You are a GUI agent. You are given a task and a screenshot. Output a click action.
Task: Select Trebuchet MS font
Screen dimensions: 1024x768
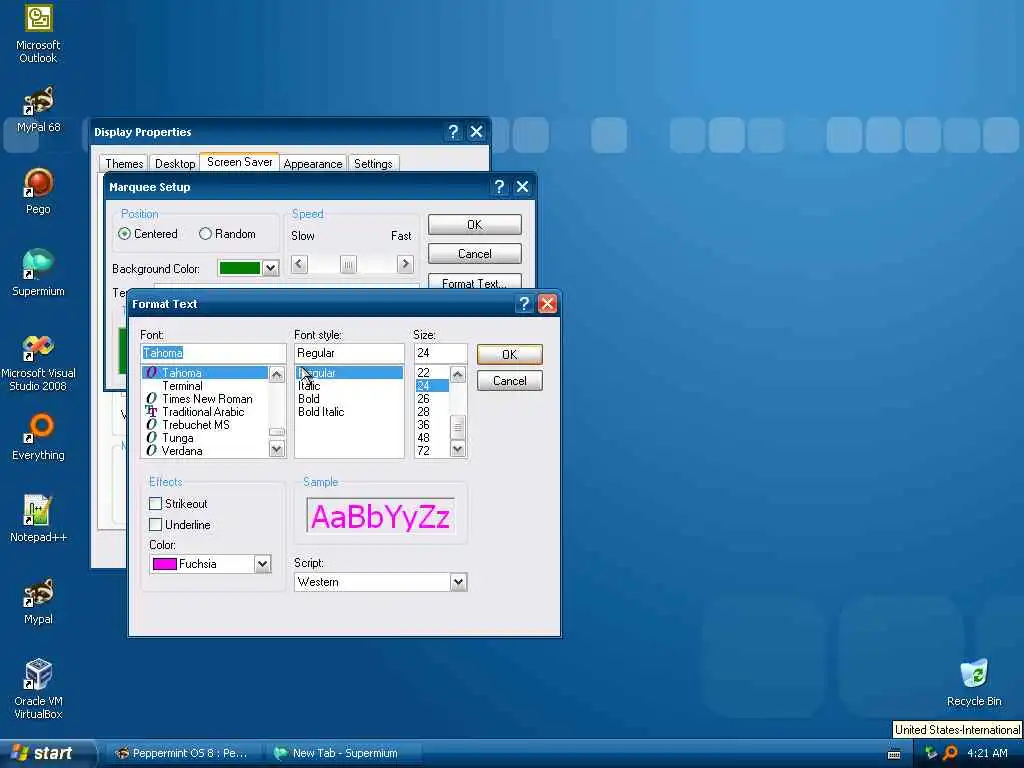point(196,425)
